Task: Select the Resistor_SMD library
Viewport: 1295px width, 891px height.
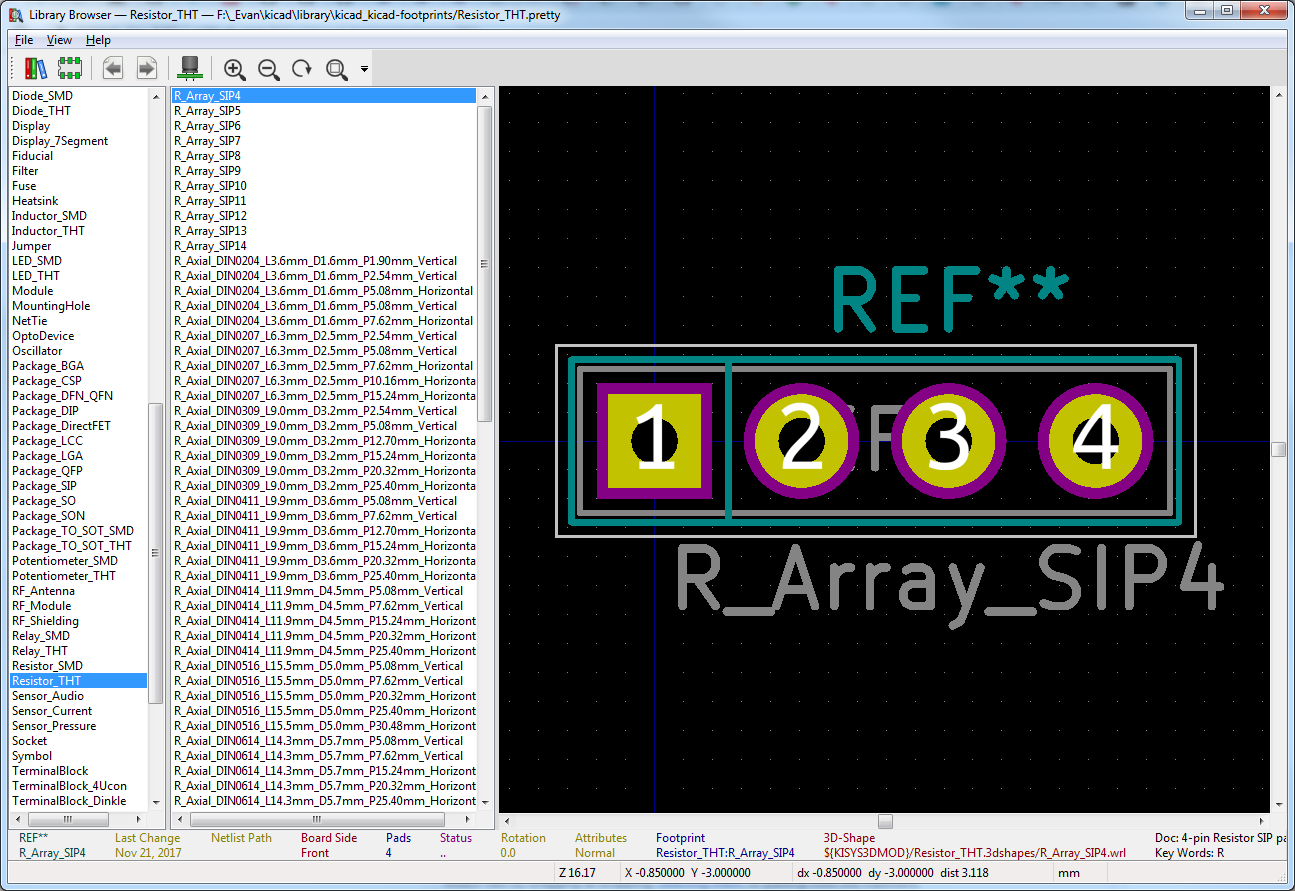Action: 47,665
